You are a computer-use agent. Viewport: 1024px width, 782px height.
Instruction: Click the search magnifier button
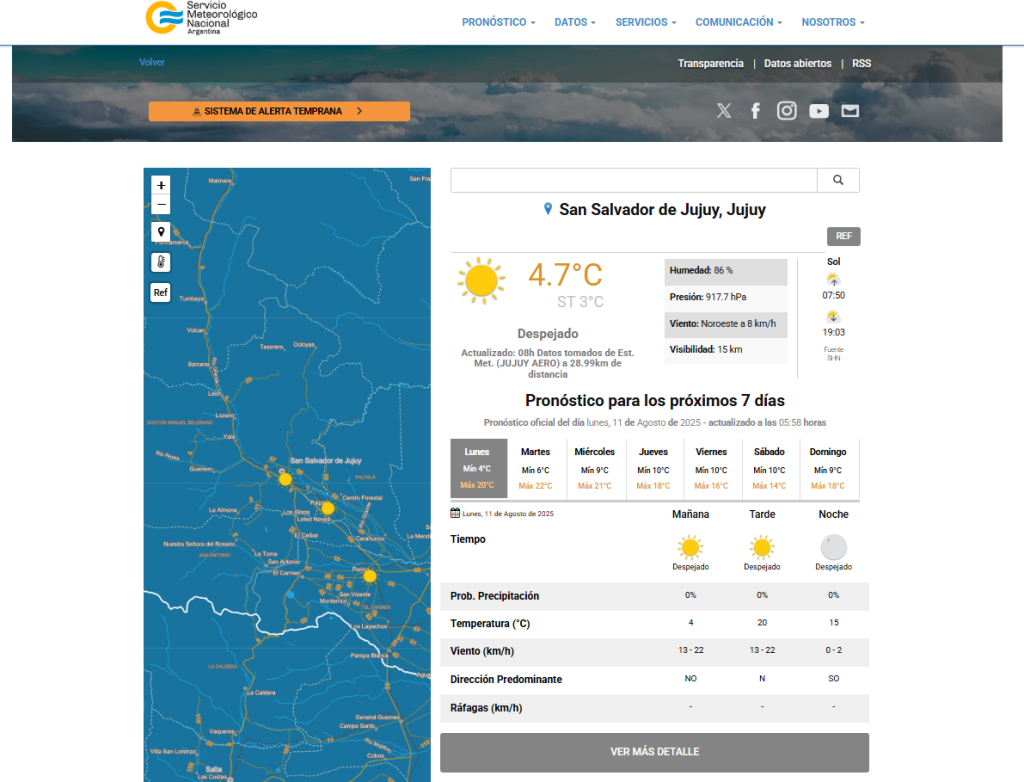[x=838, y=180]
